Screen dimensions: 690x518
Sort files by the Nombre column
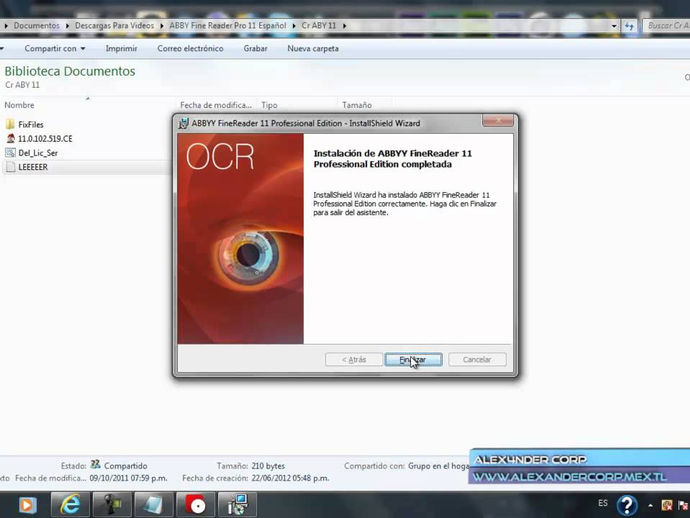(x=19, y=105)
